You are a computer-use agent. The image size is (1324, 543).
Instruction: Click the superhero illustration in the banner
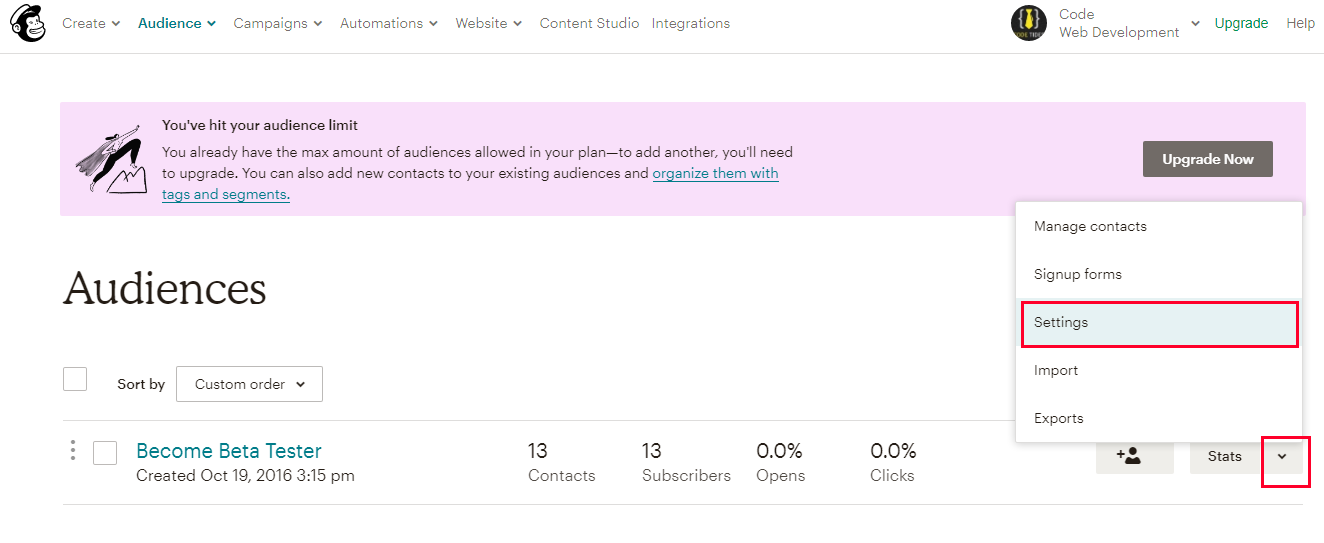(x=111, y=159)
